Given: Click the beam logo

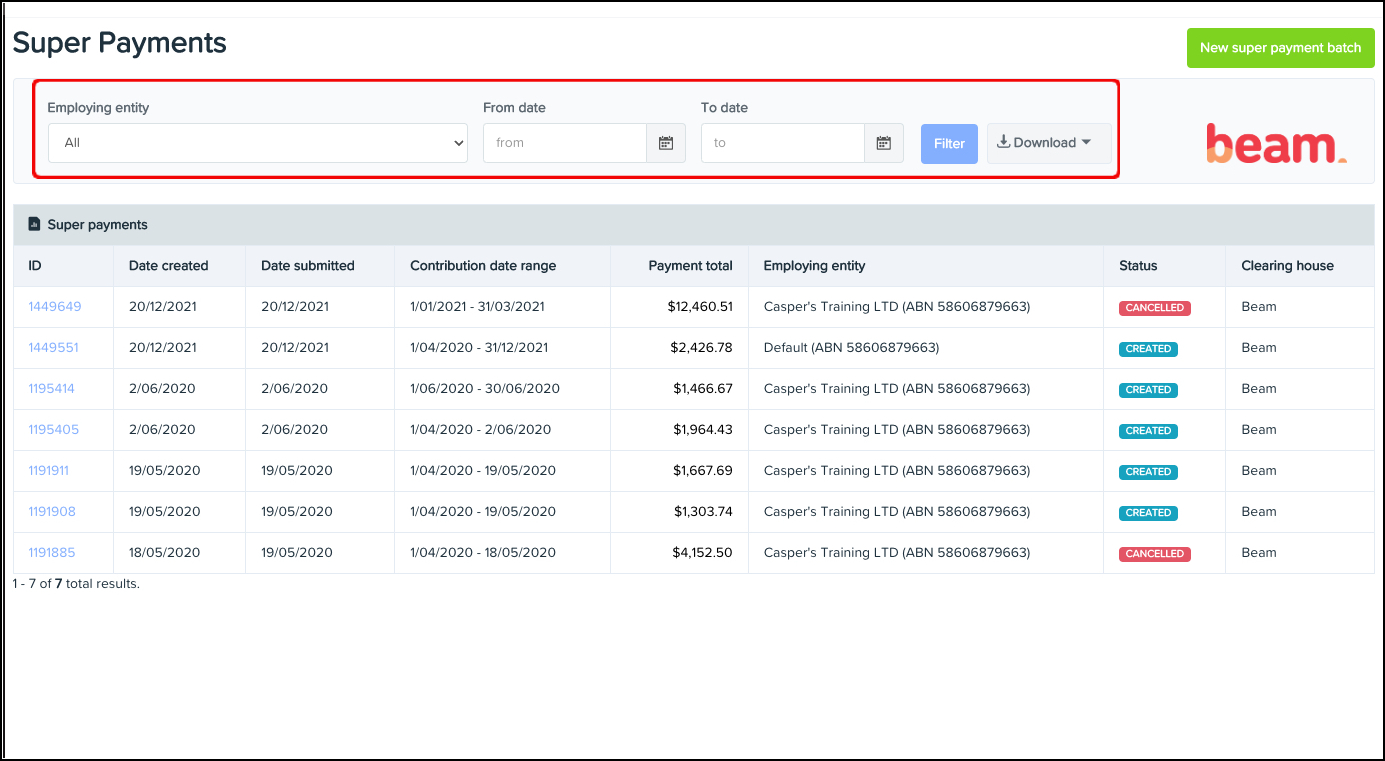Looking at the screenshot, I should coord(1274,144).
